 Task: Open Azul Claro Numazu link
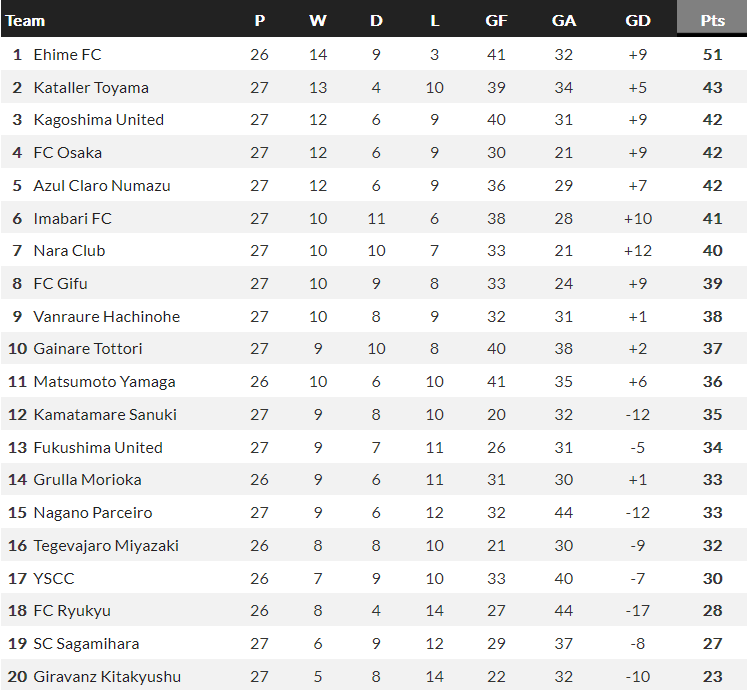click(102, 185)
